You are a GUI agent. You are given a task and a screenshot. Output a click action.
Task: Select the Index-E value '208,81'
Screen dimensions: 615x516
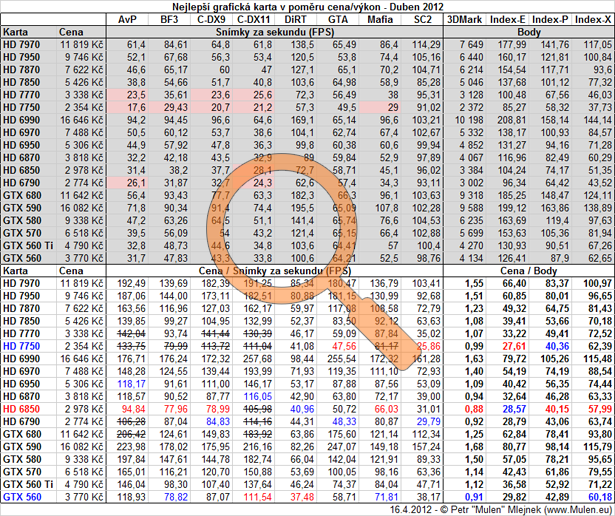coord(512,120)
